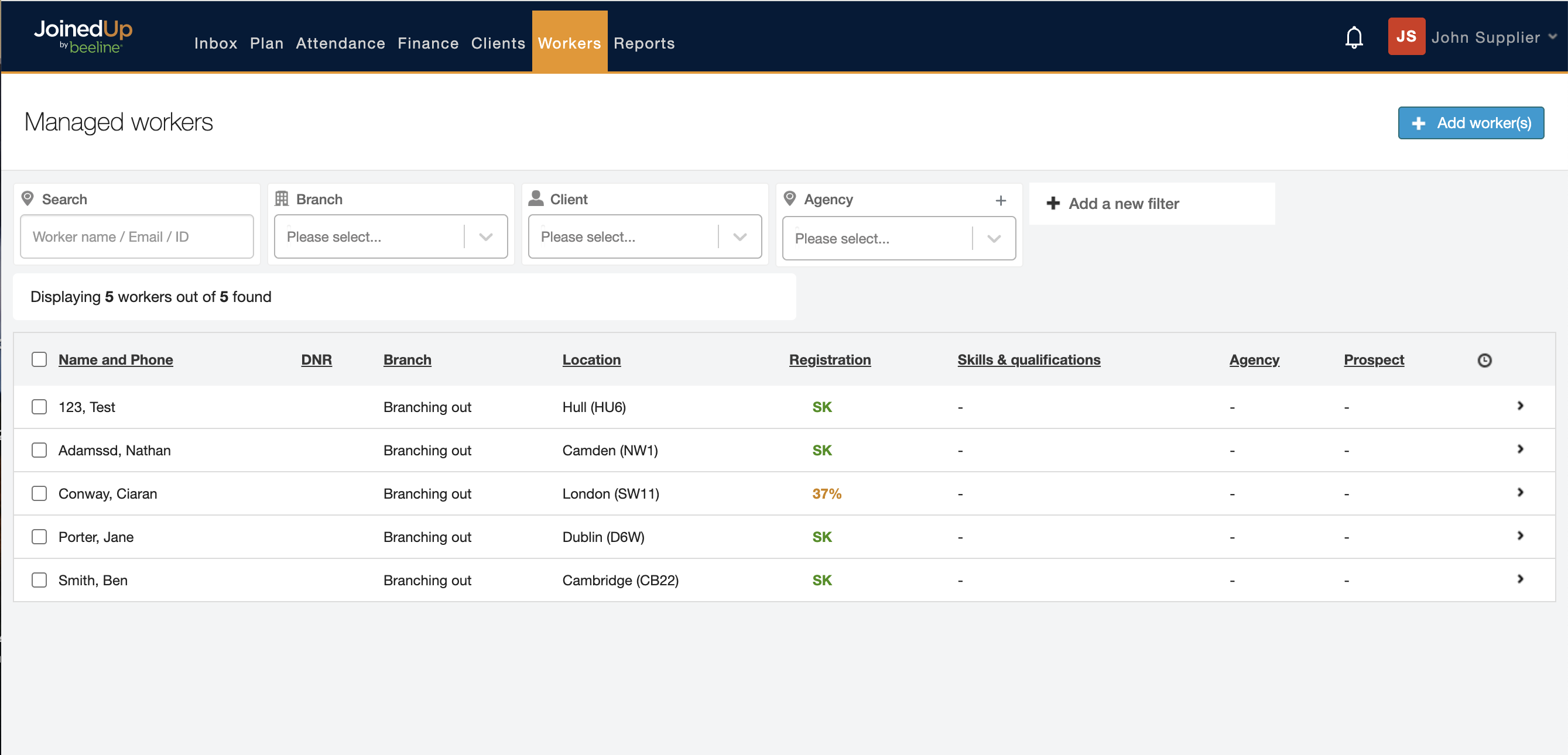
Task: Open Smith, Ben row arrow
Action: click(1520, 579)
